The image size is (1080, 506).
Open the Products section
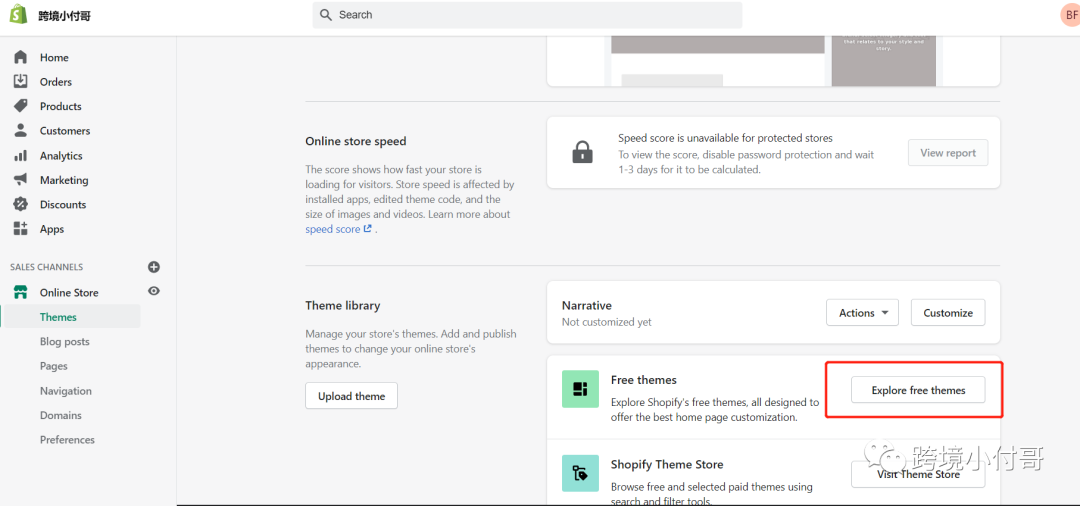pyautogui.click(x=61, y=106)
